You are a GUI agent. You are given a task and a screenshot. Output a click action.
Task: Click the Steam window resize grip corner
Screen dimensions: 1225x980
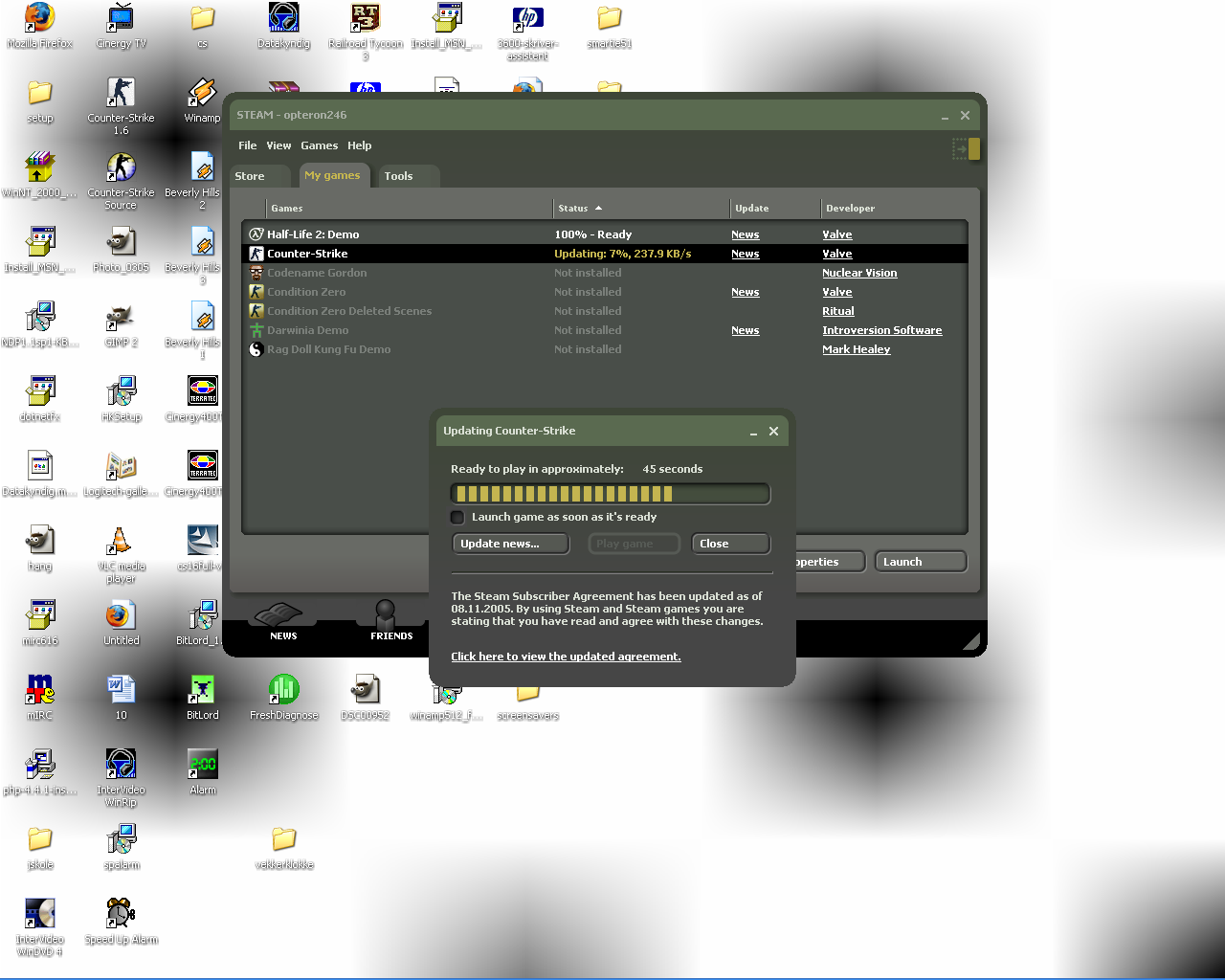(x=970, y=641)
